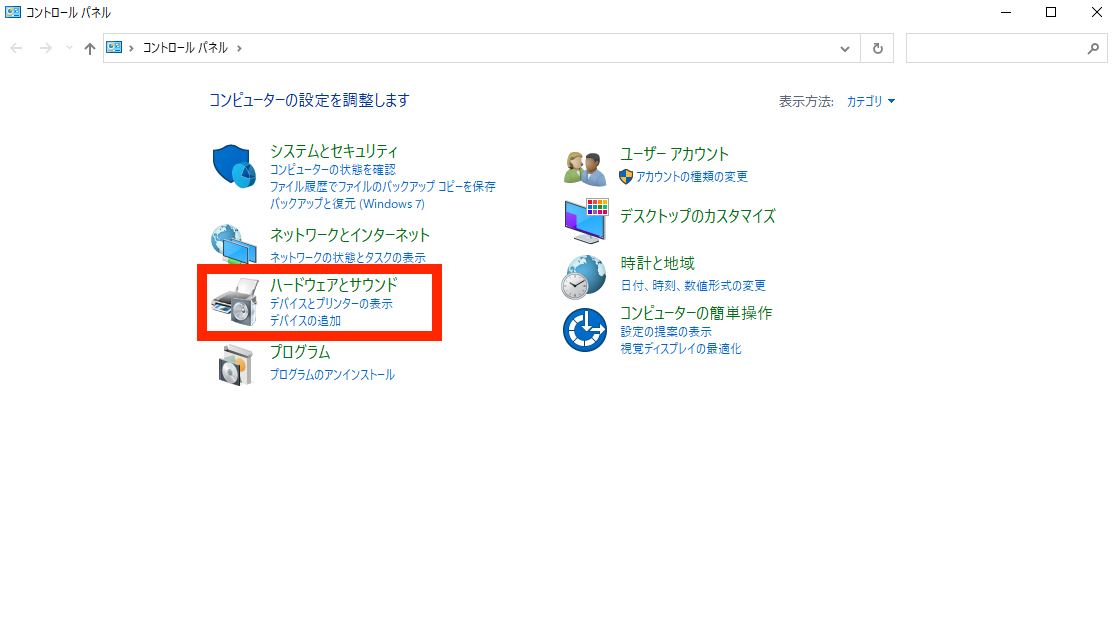Viewport: 1116px width, 626px height.
Task: Open the ハードウェアとサウンド printer icon
Action: (235, 302)
